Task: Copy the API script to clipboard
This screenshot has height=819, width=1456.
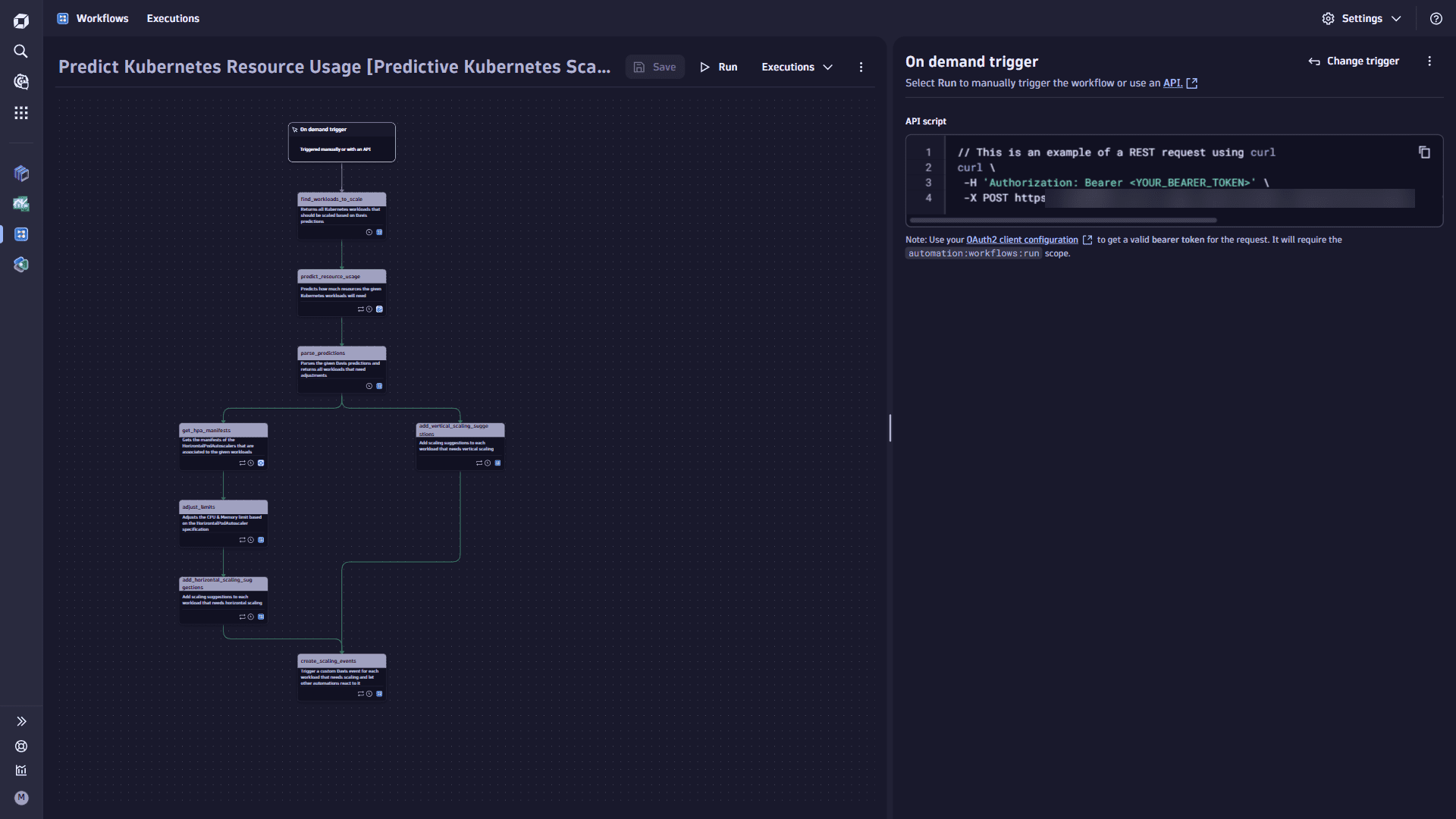Action: tap(1424, 152)
